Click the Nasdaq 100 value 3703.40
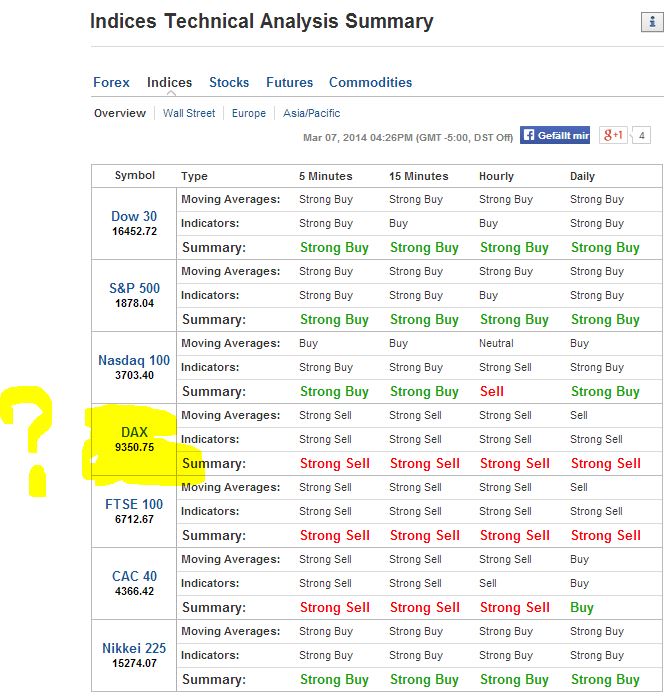The height and width of the screenshot is (697, 667). [x=134, y=375]
